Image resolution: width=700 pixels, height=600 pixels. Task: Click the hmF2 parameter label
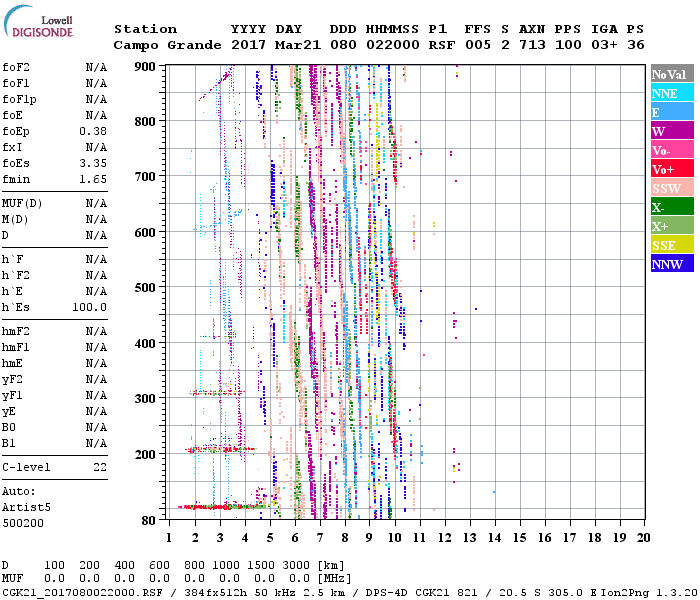pos(16,331)
